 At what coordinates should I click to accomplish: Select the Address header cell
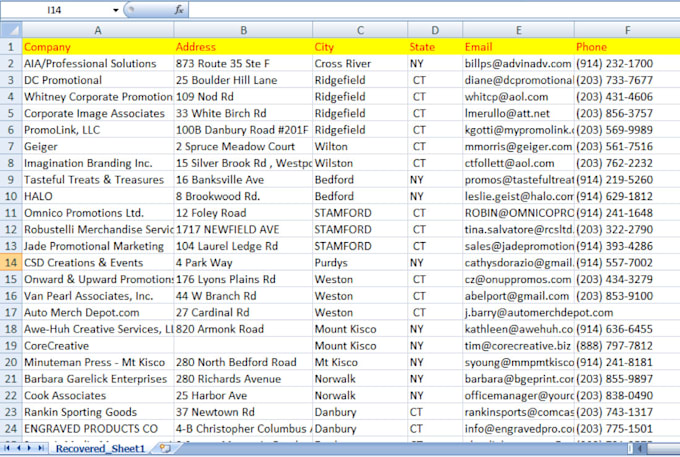click(243, 47)
